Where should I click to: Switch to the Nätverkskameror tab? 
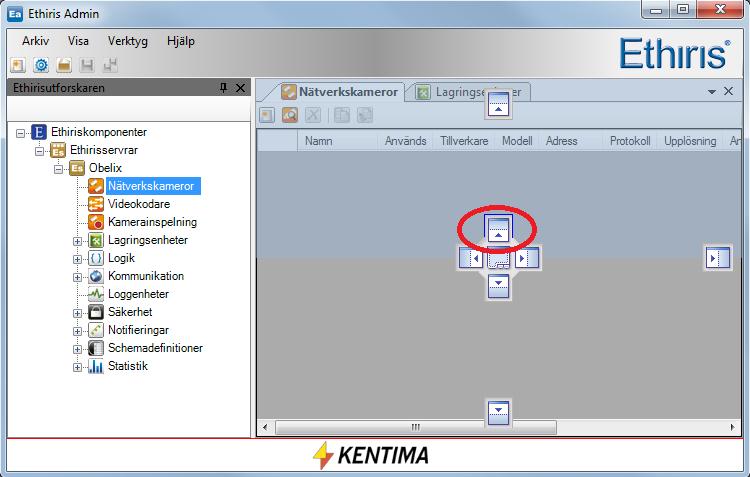(x=340, y=92)
